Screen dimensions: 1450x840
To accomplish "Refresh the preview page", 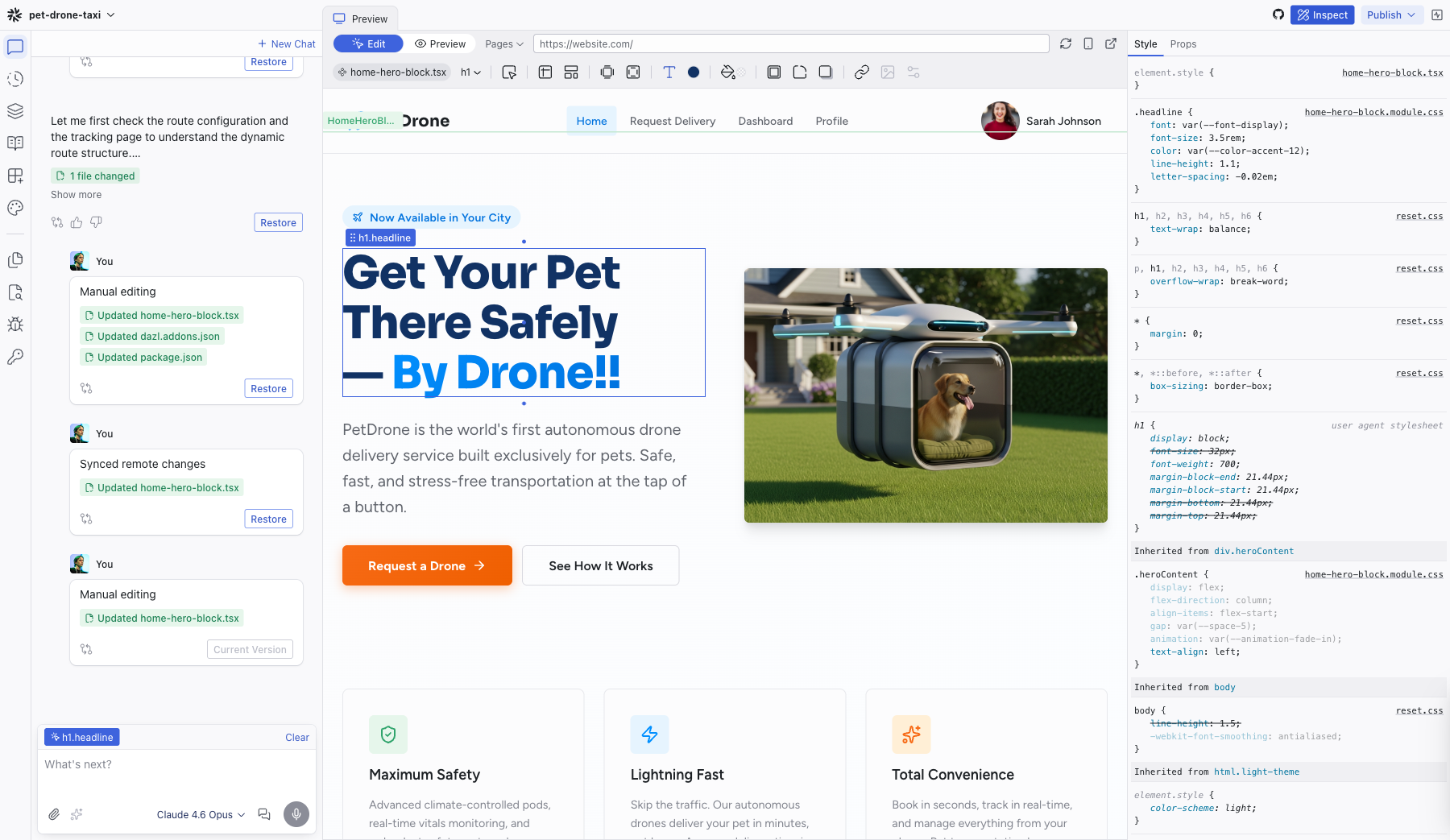I will tap(1065, 44).
